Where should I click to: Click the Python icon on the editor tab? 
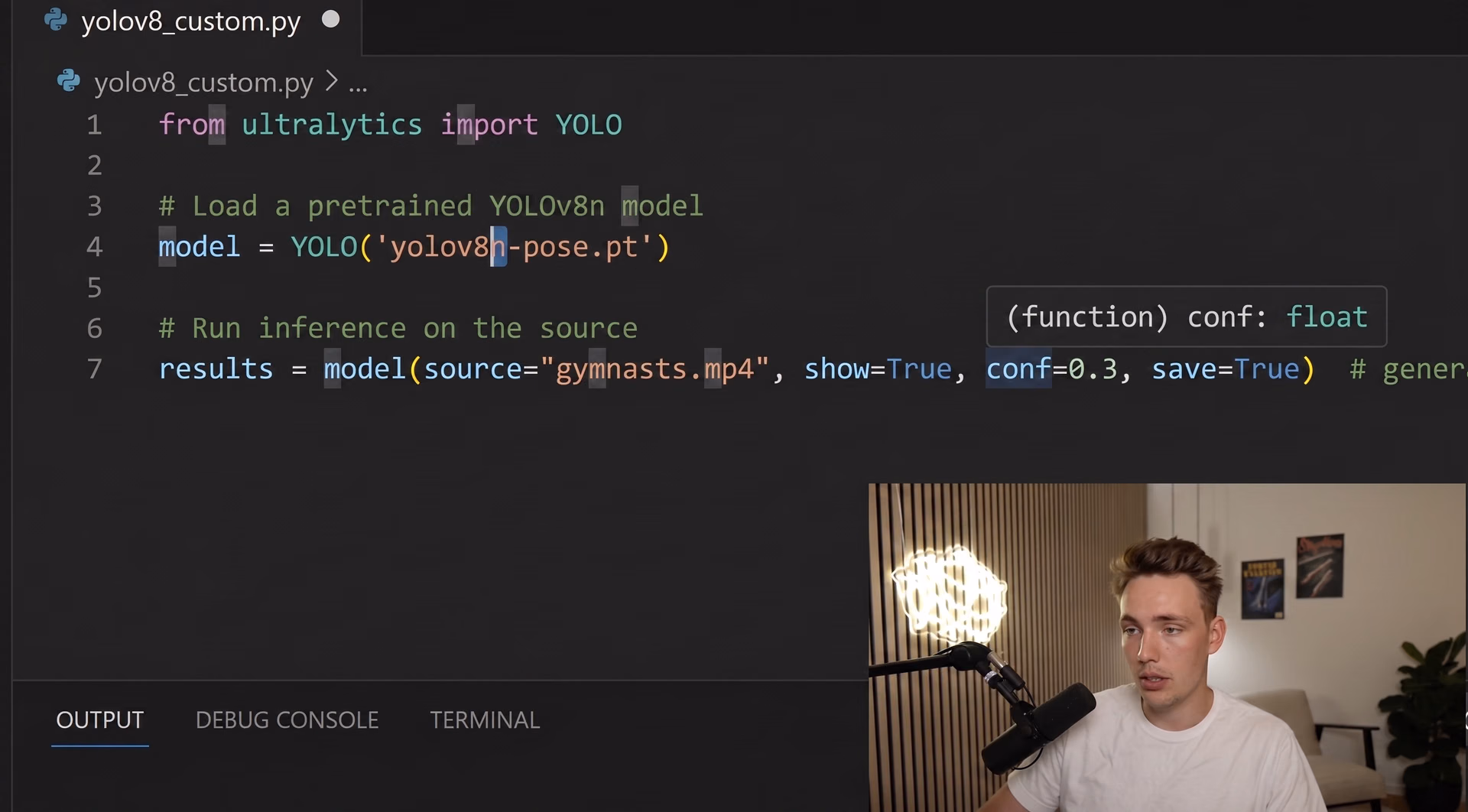click(x=56, y=21)
